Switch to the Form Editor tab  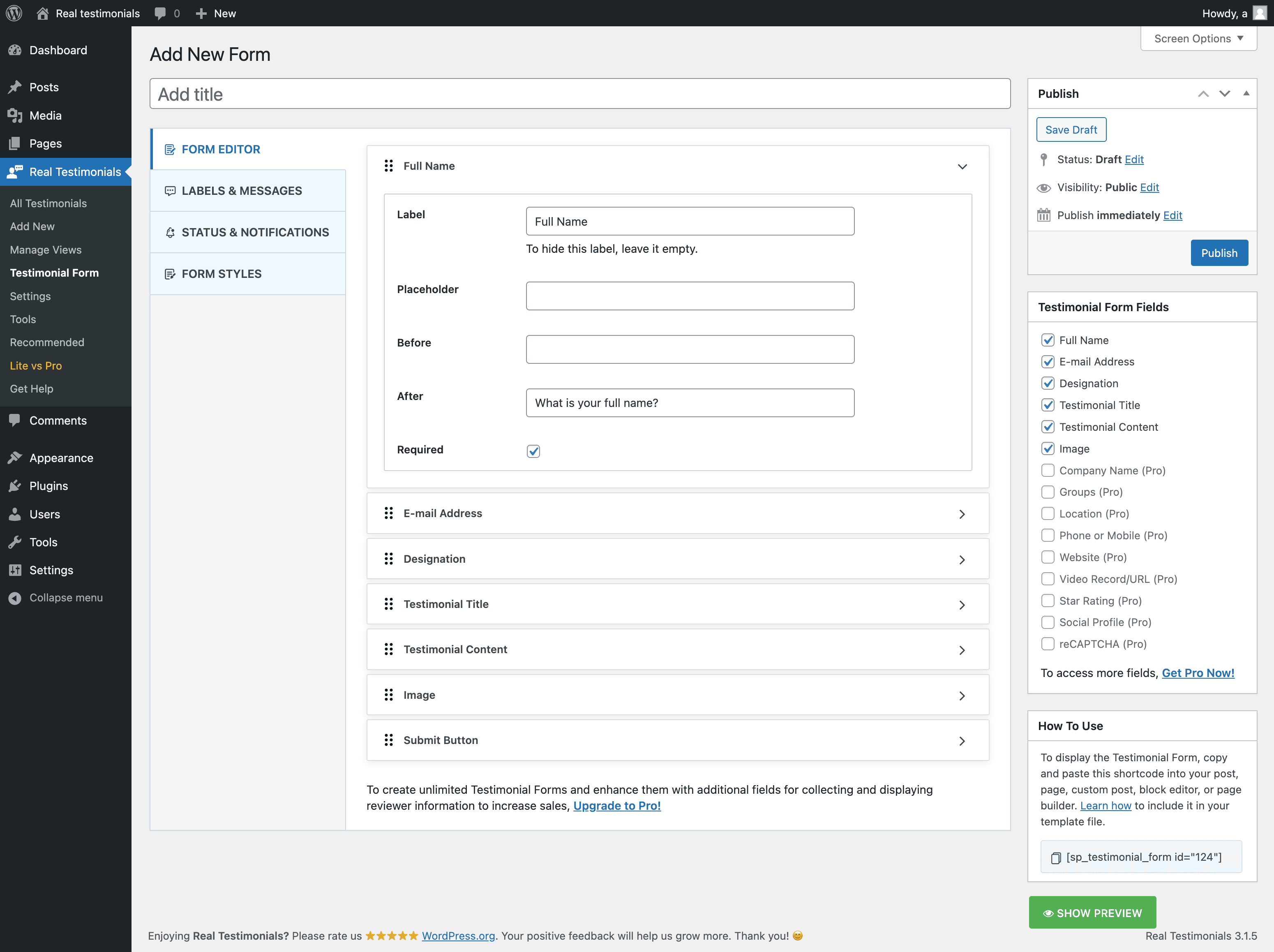[x=248, y=149]
